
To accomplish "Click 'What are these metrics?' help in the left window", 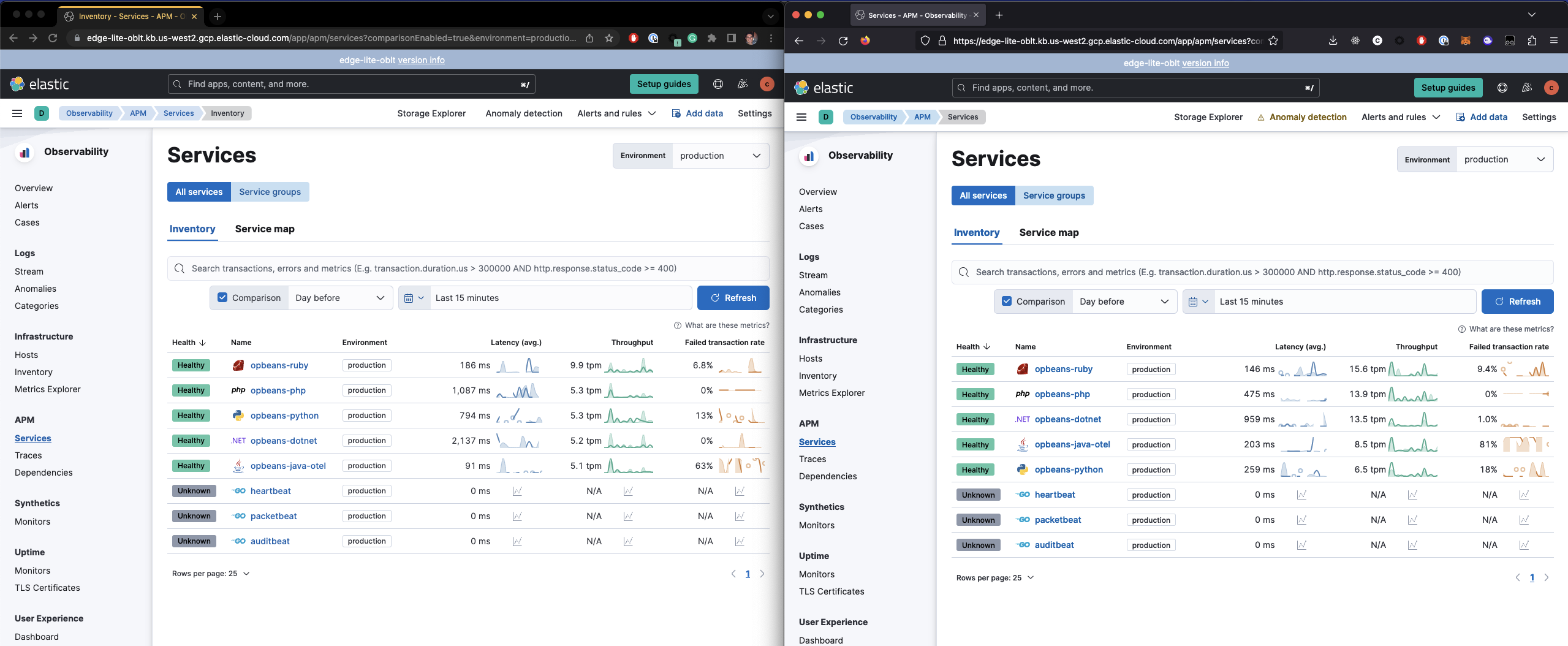I will coord(722,325).
